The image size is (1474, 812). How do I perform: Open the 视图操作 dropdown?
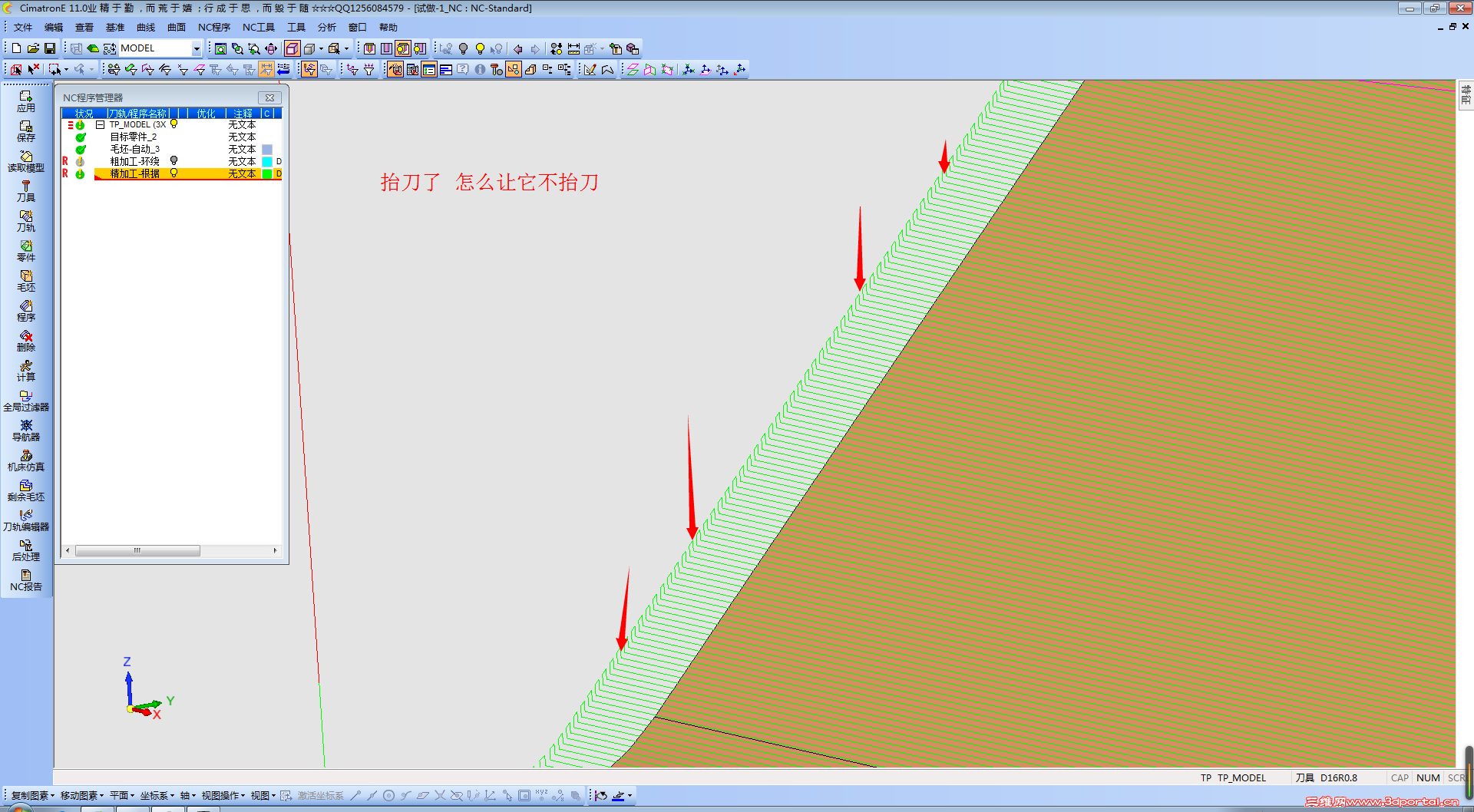pos(223,795)
